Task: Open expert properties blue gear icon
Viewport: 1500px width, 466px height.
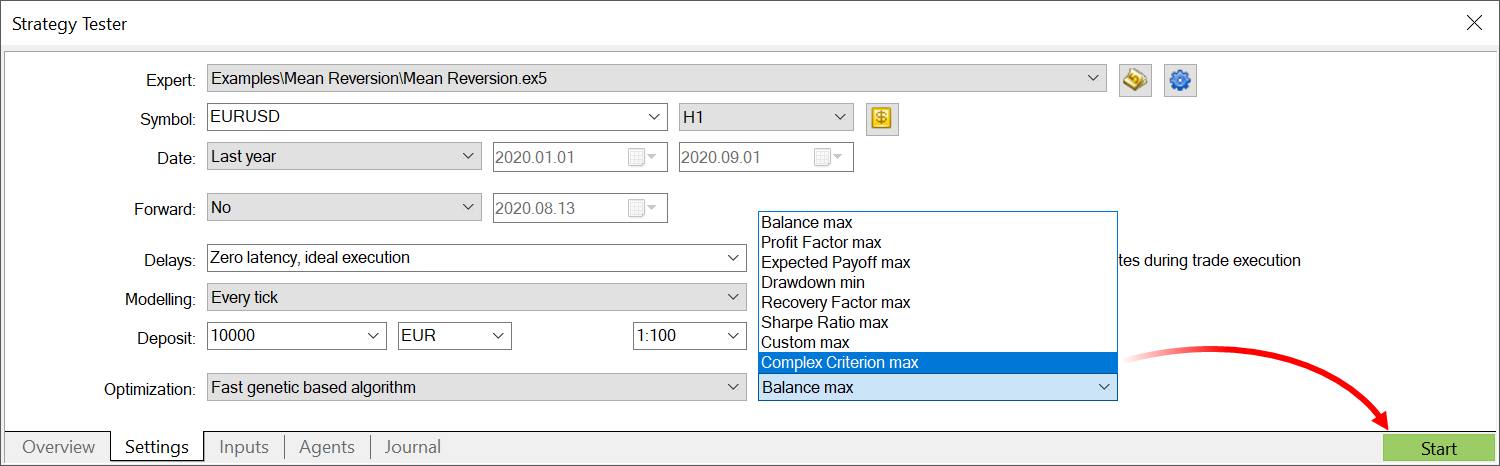Action: 1180,80
